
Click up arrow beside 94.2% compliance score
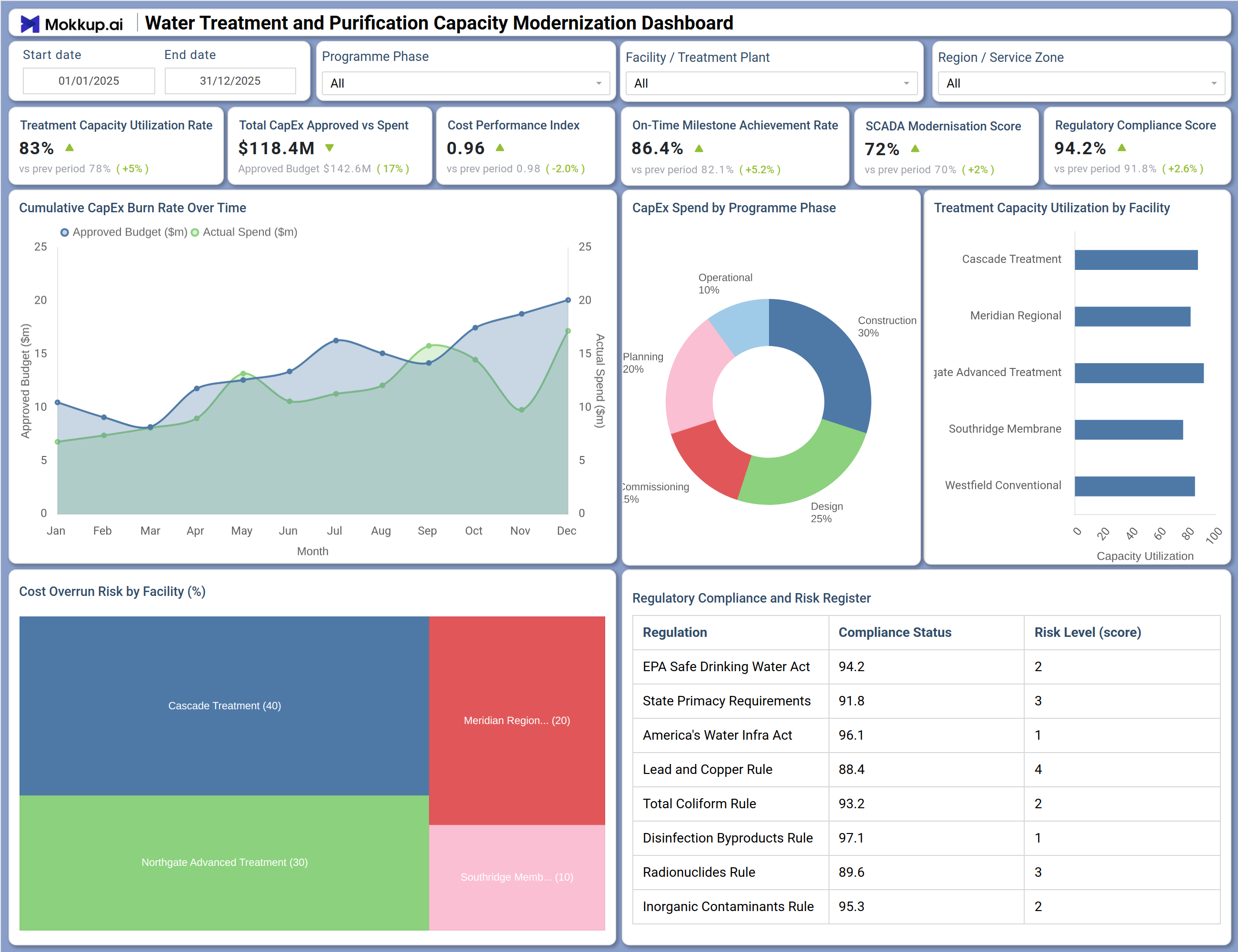click(1121, 148)
